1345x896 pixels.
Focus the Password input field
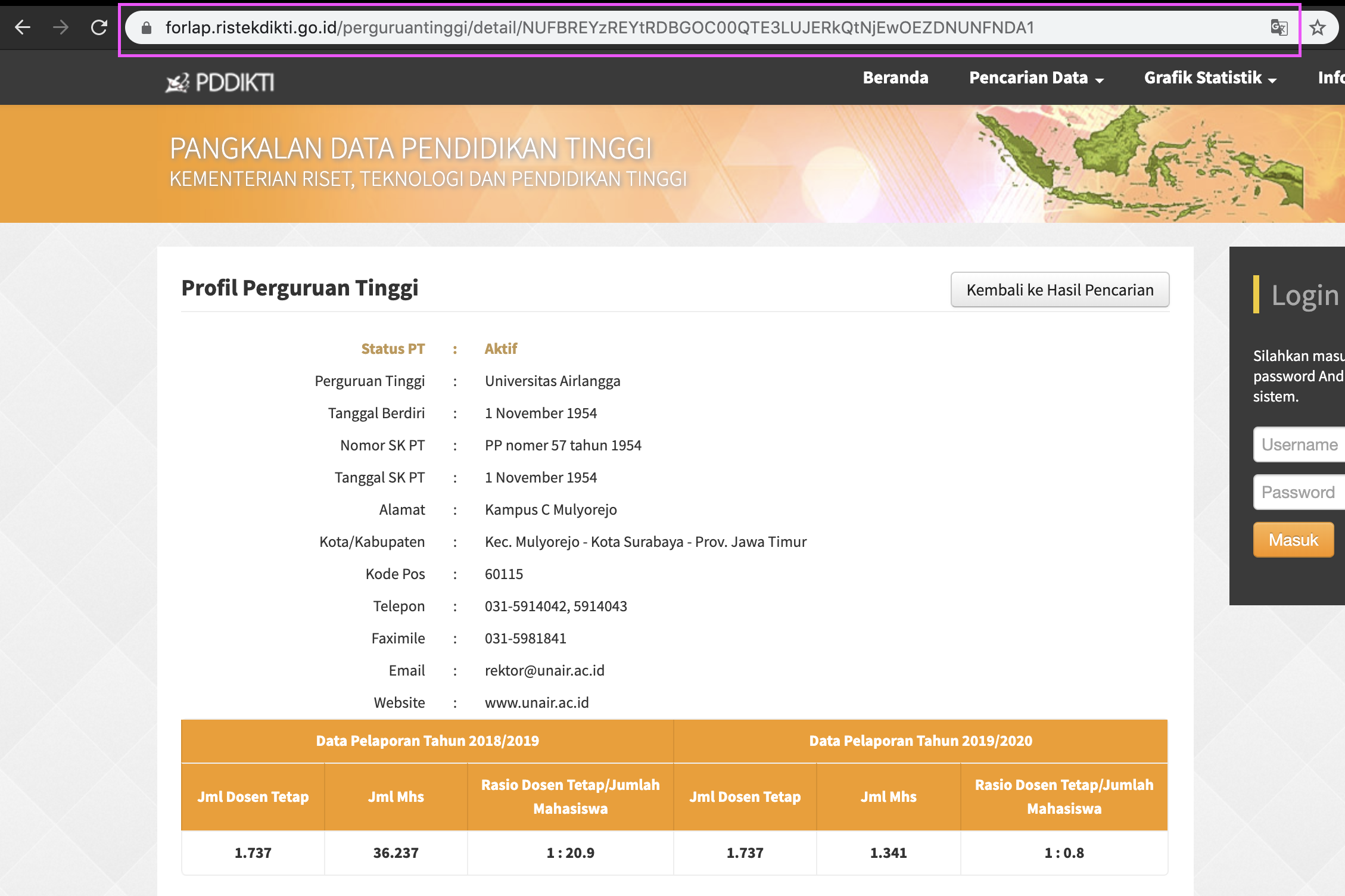[x=1300, y=492]
